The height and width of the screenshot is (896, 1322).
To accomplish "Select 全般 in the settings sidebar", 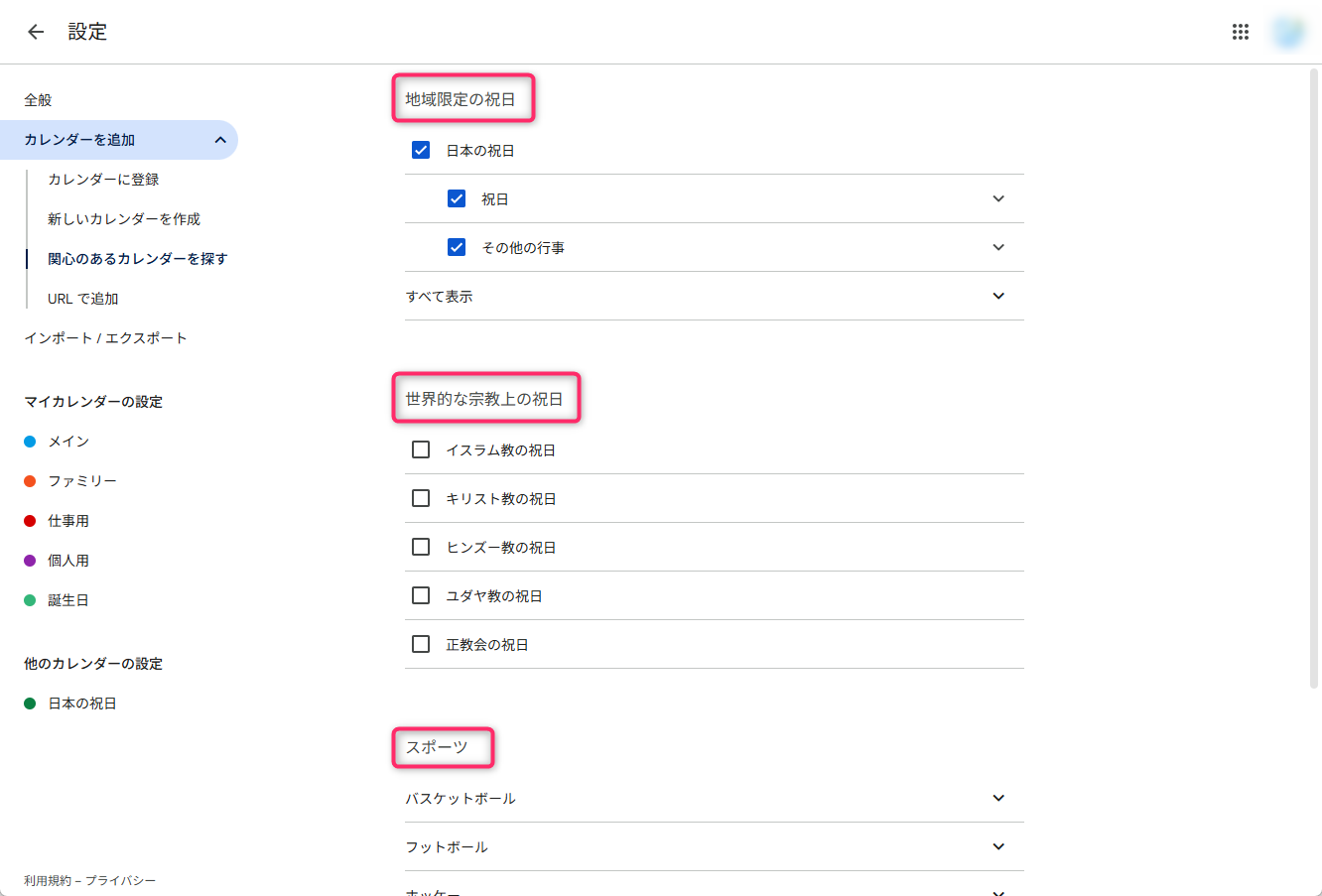I will [x=38, y=99].
